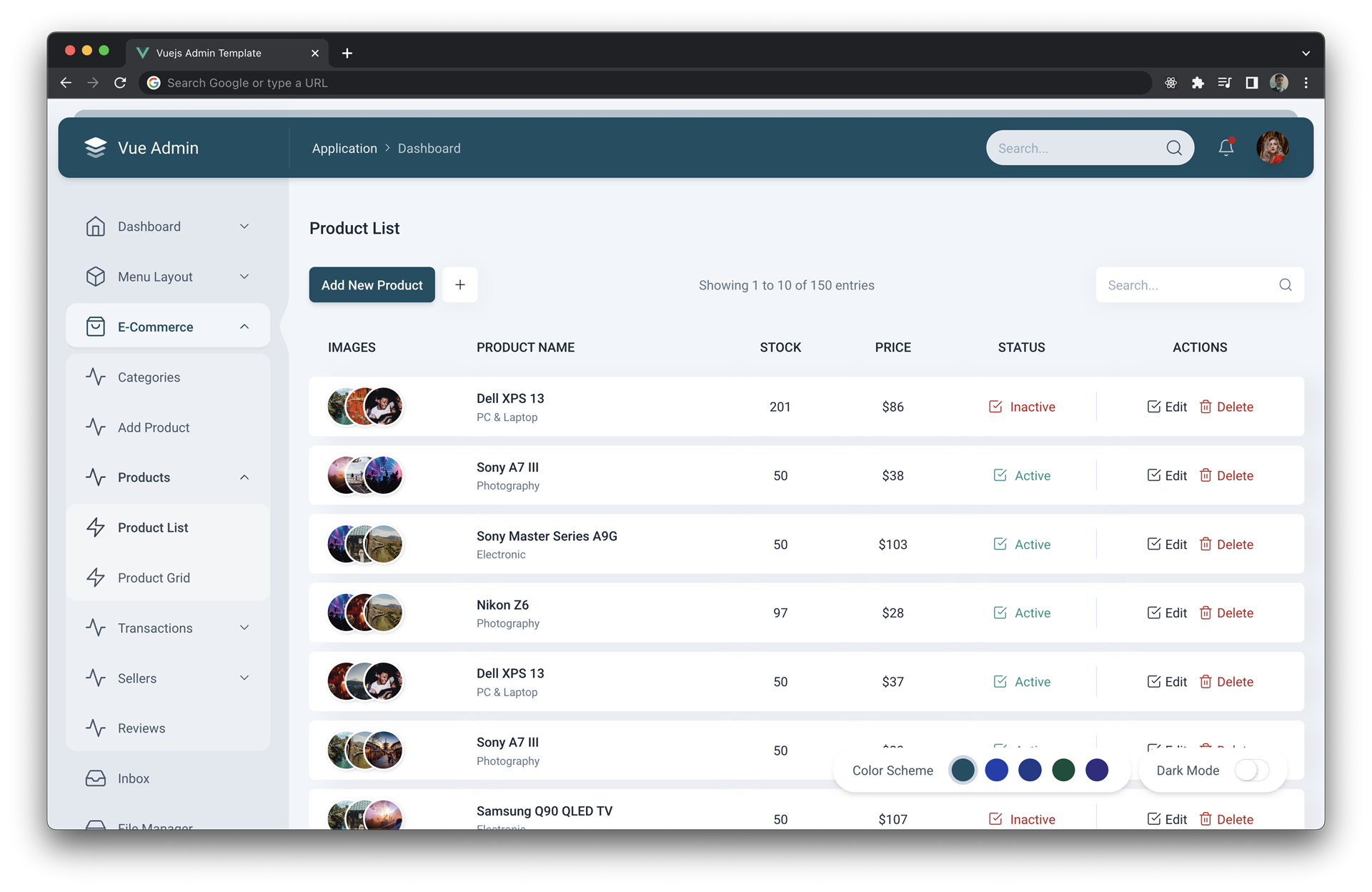
Task: Collapse the Products submenu chevron
Action: 244,477
